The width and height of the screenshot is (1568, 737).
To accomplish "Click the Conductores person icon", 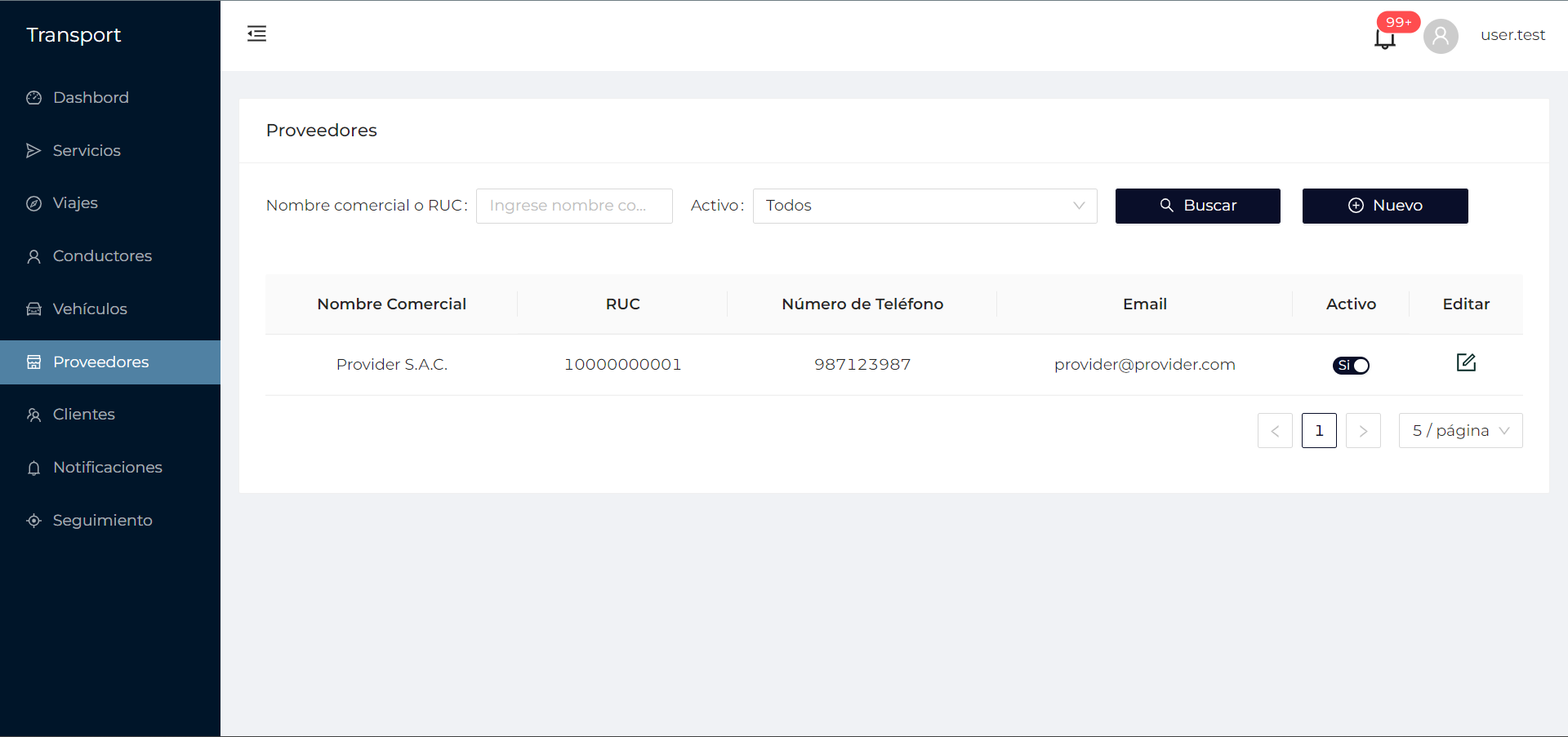I will [x=33, y=256].
